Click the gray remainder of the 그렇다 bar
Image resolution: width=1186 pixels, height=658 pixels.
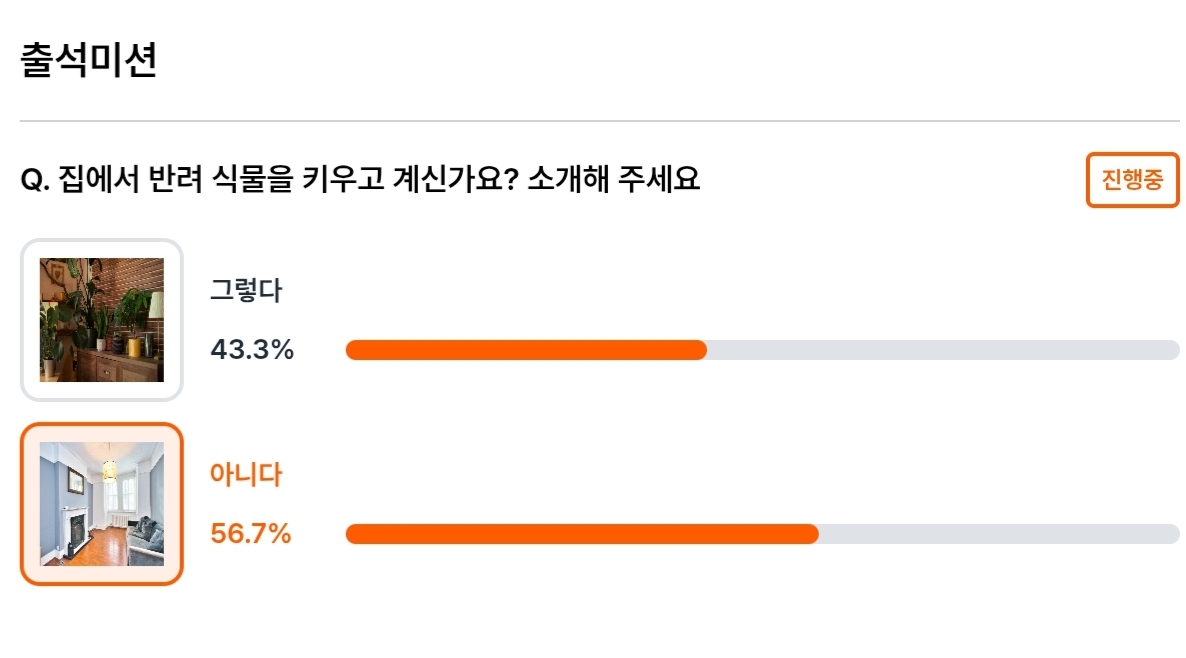(x=943, y=350)
